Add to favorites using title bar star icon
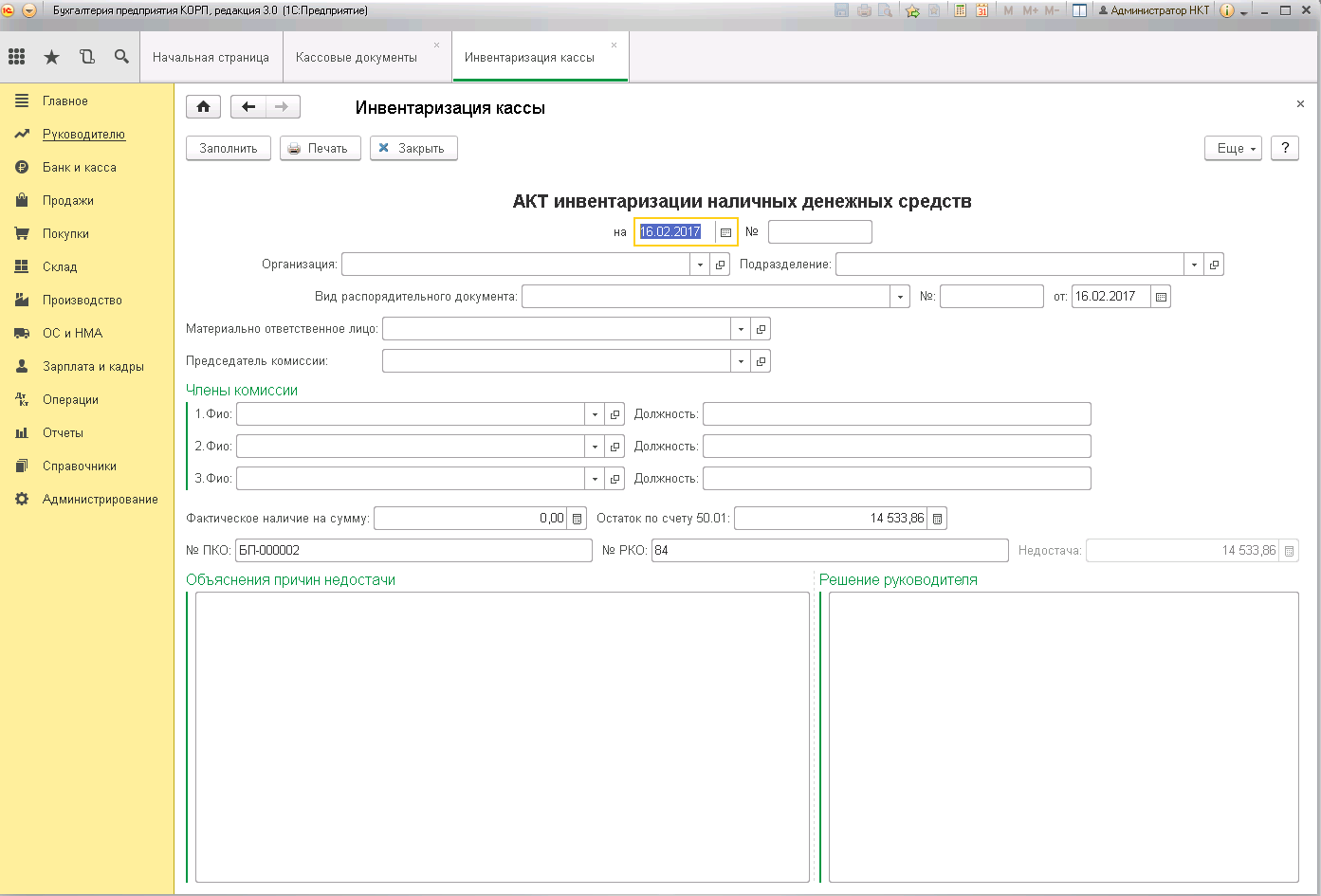Screen dimensions: 1321x896 pos(912,10)
